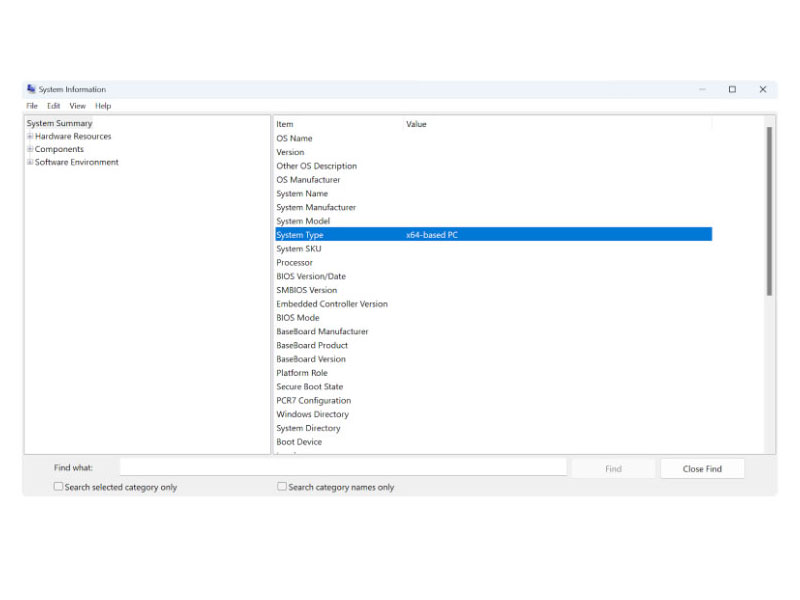The image size is (800, 600).
Task: Click the Find button
Action: click(x=613, y=468)
